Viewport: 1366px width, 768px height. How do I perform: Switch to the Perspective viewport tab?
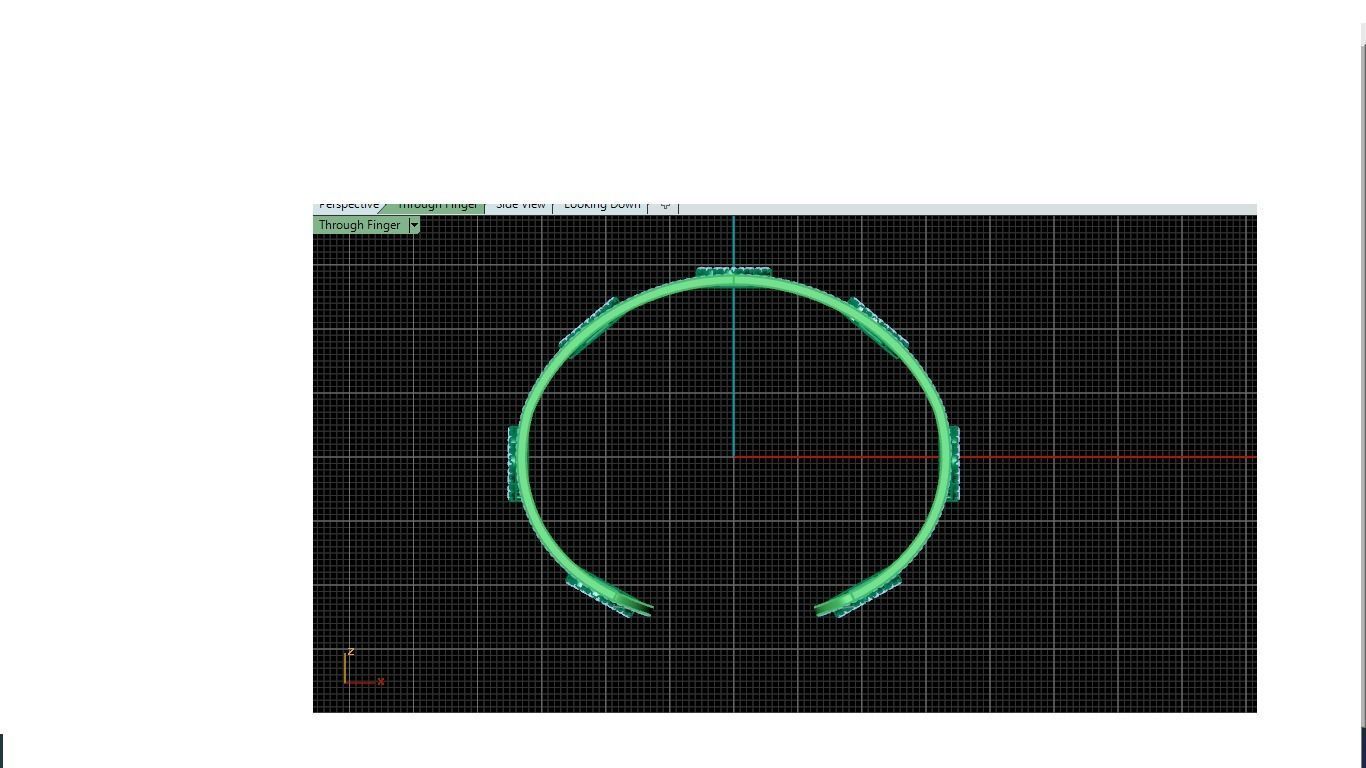click(349, 206)
